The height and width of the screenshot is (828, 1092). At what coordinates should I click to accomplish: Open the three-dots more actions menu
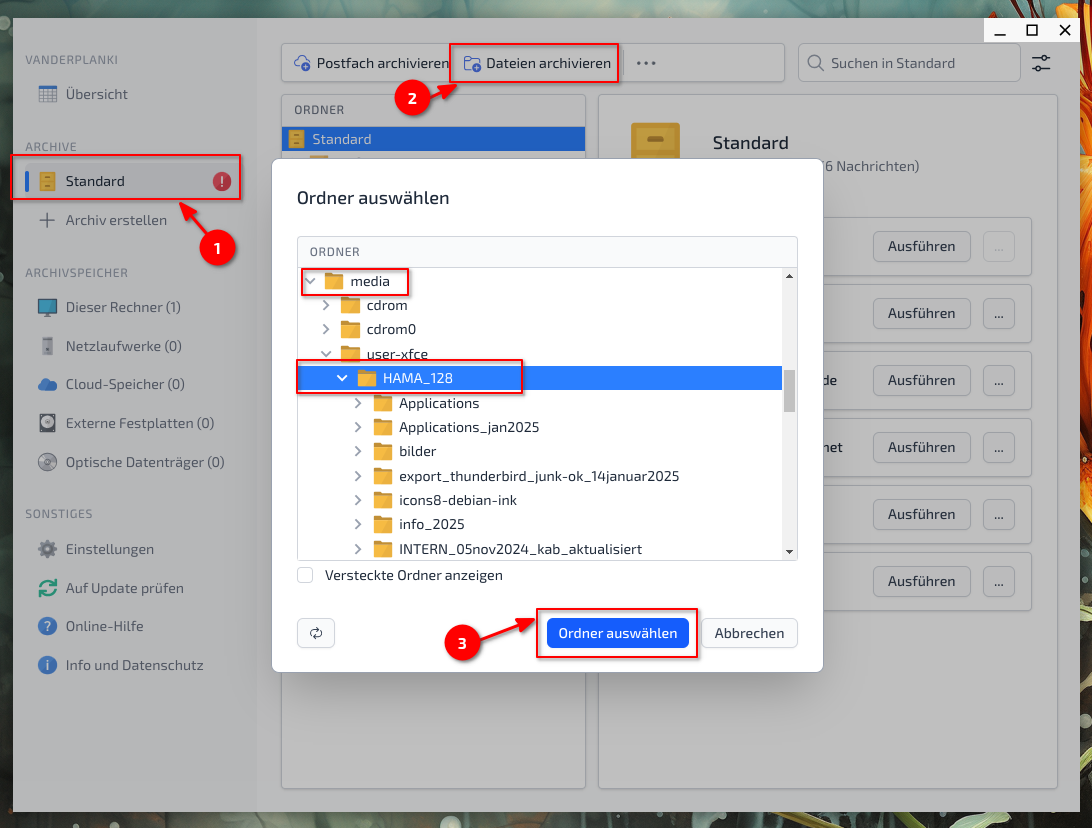click(646, 63)
